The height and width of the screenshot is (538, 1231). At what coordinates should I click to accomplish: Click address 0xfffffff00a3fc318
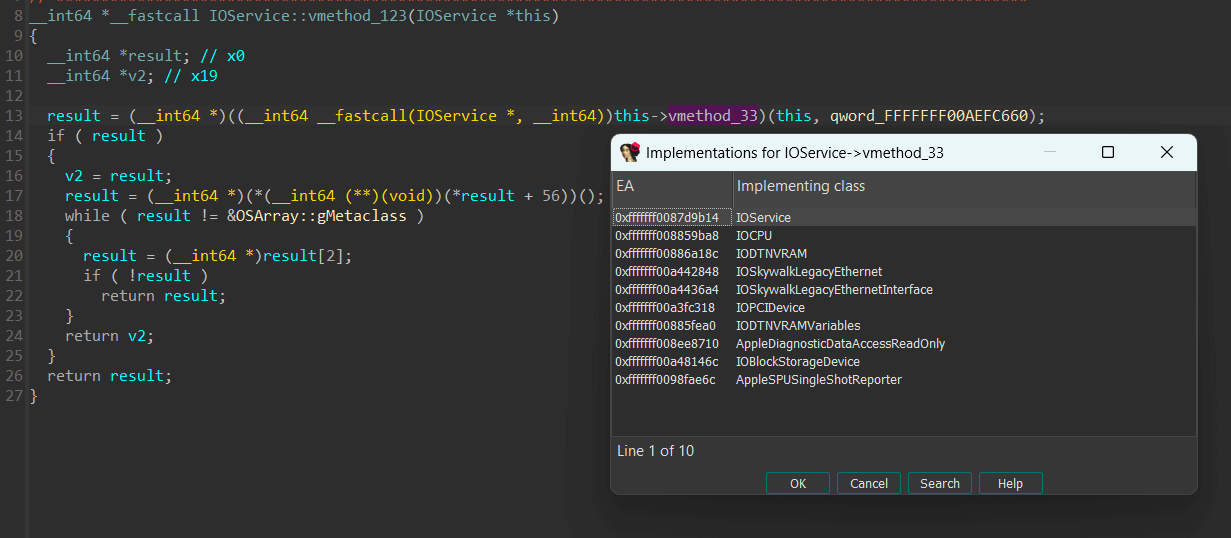(x=666, y=307)
